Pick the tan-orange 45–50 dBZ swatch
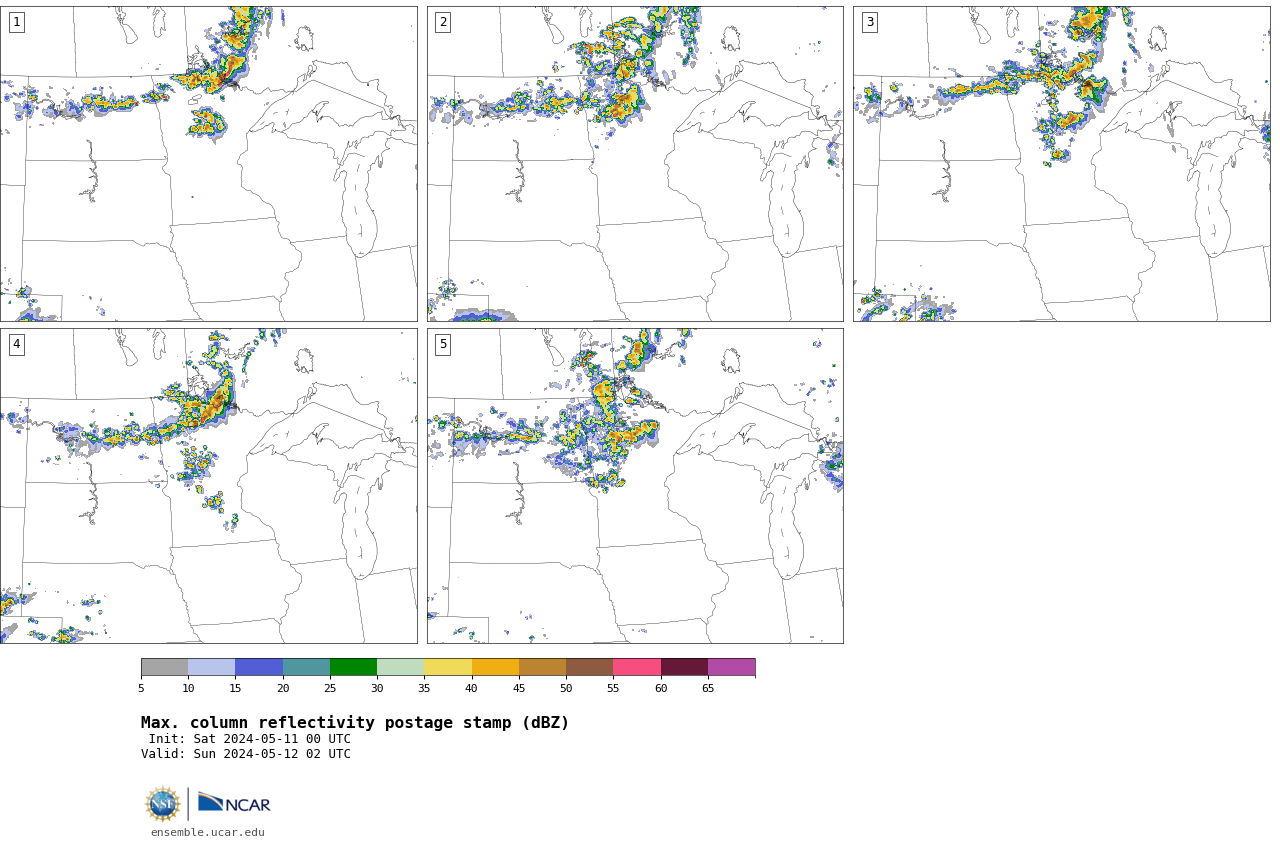 542,667
